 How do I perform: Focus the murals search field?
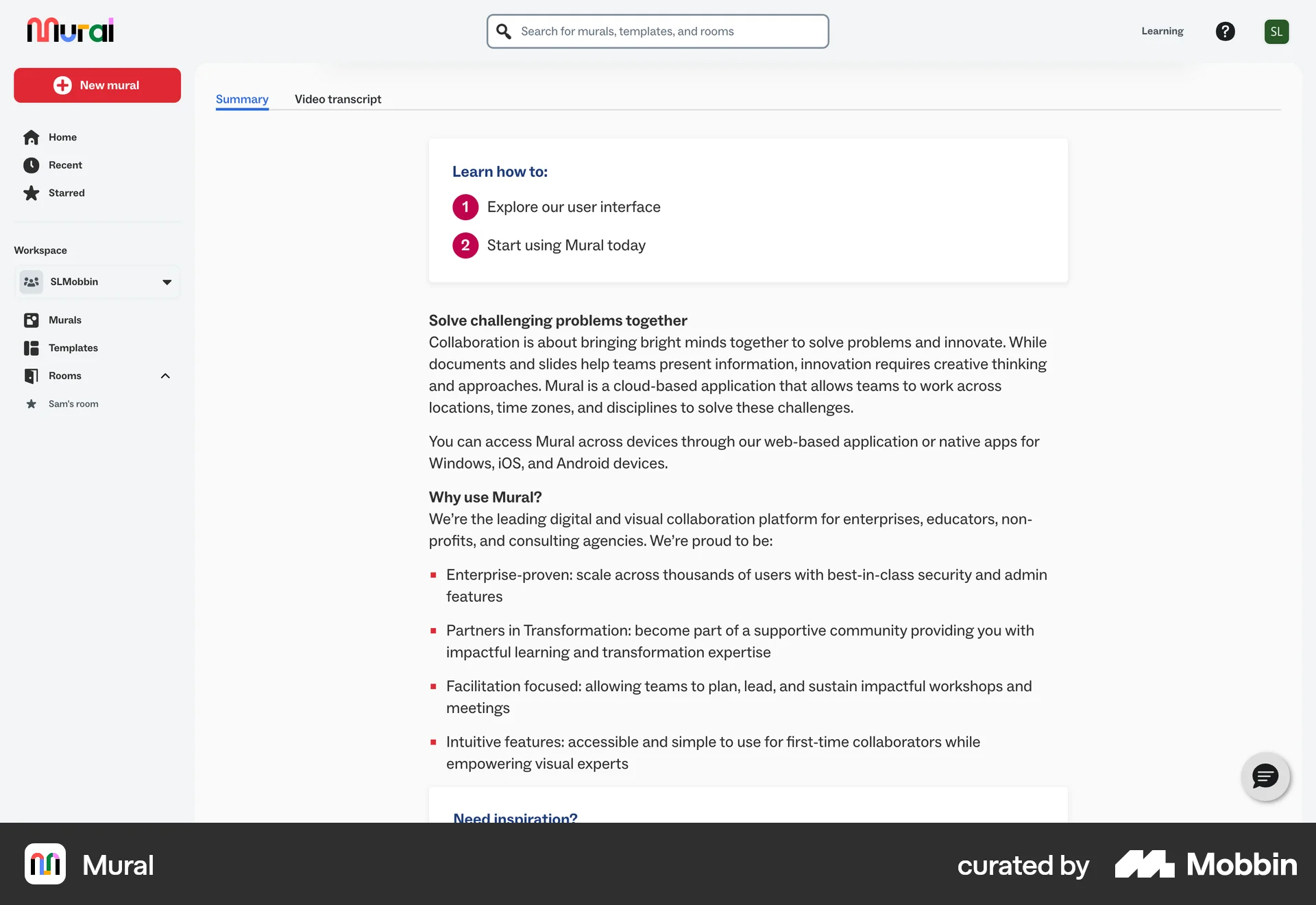[668, 32]
